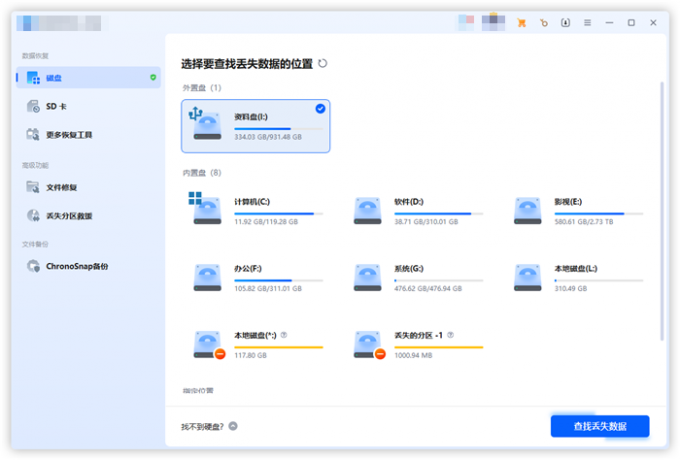Minimize the application window
680x460 pixels.
[609, 23]
